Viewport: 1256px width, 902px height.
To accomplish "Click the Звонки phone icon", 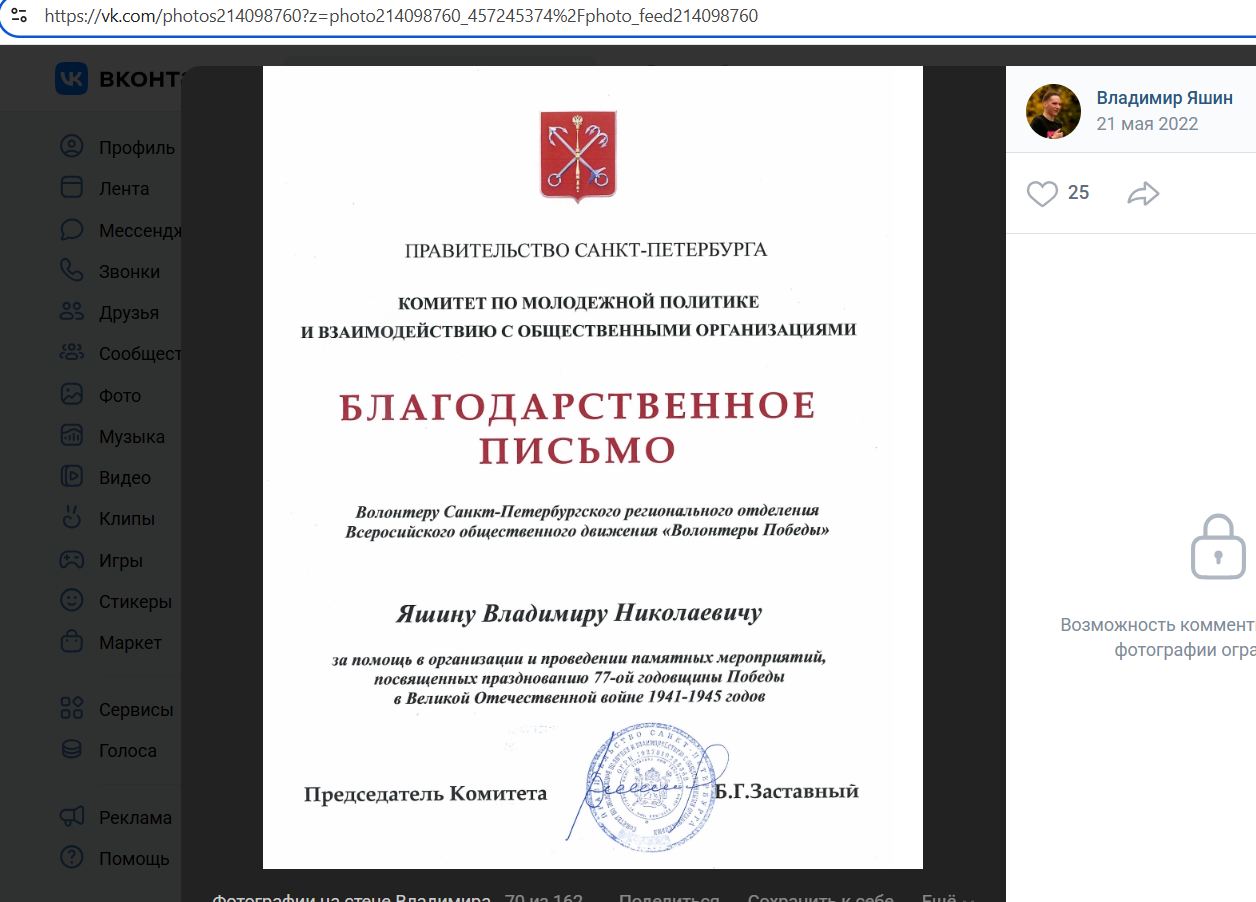I will [x=72, y=271].
